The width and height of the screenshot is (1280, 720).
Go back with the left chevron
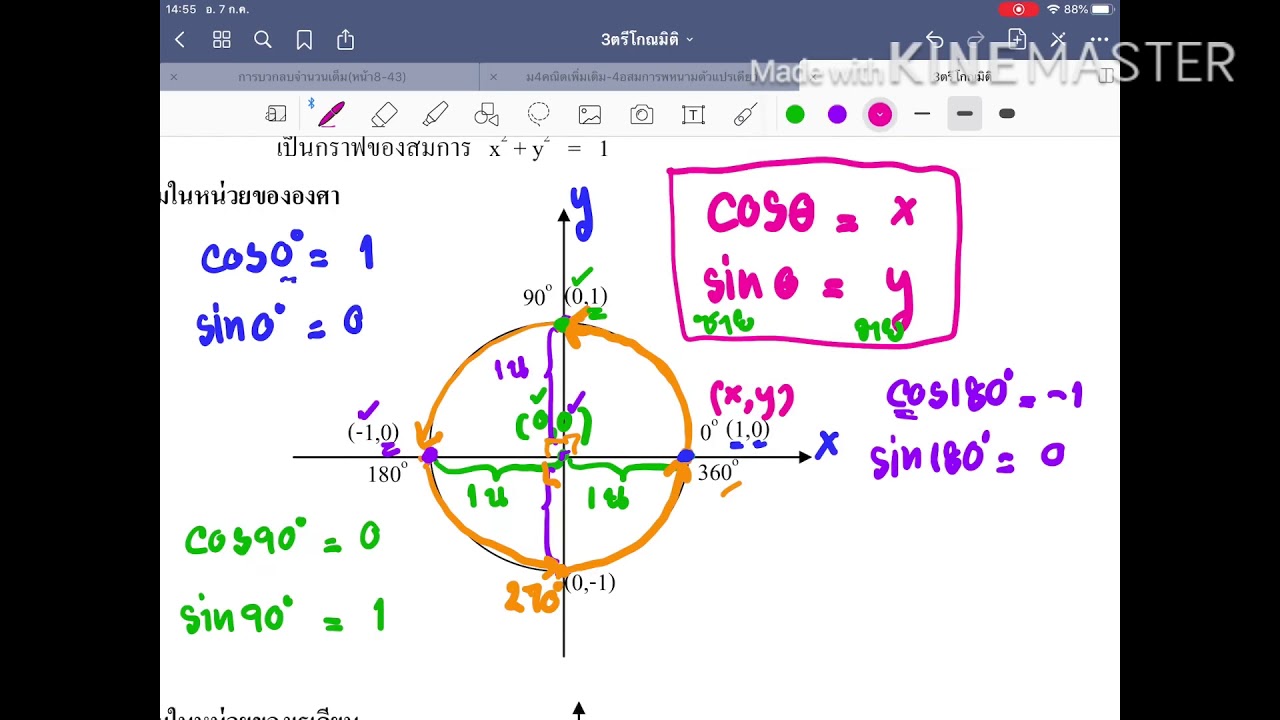pyautogui.click(x=180, y=40)
